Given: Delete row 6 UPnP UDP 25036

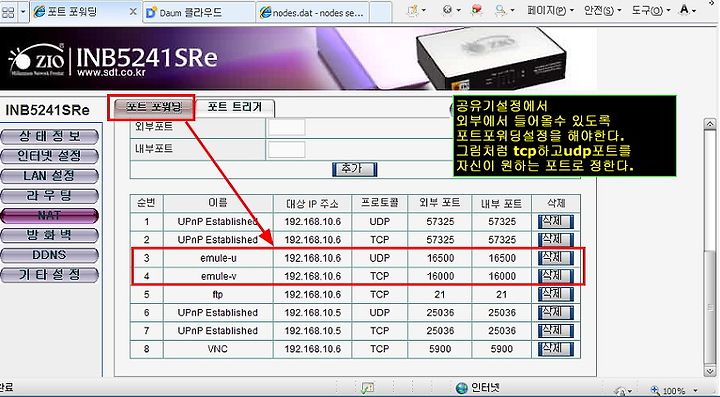Looking at the screenshot, I should click(x=556, y=313).
